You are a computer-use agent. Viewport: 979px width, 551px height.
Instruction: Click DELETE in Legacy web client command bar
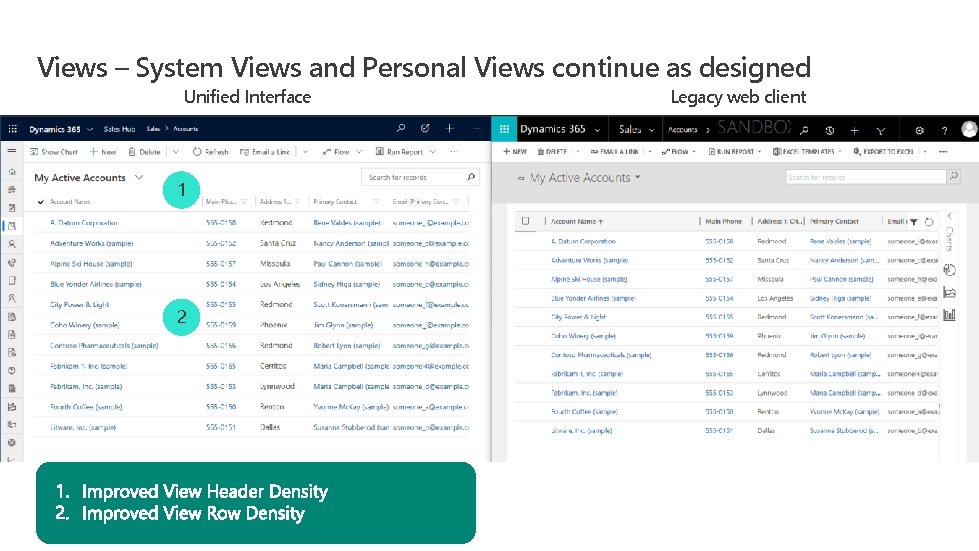[x=553, y=152]
